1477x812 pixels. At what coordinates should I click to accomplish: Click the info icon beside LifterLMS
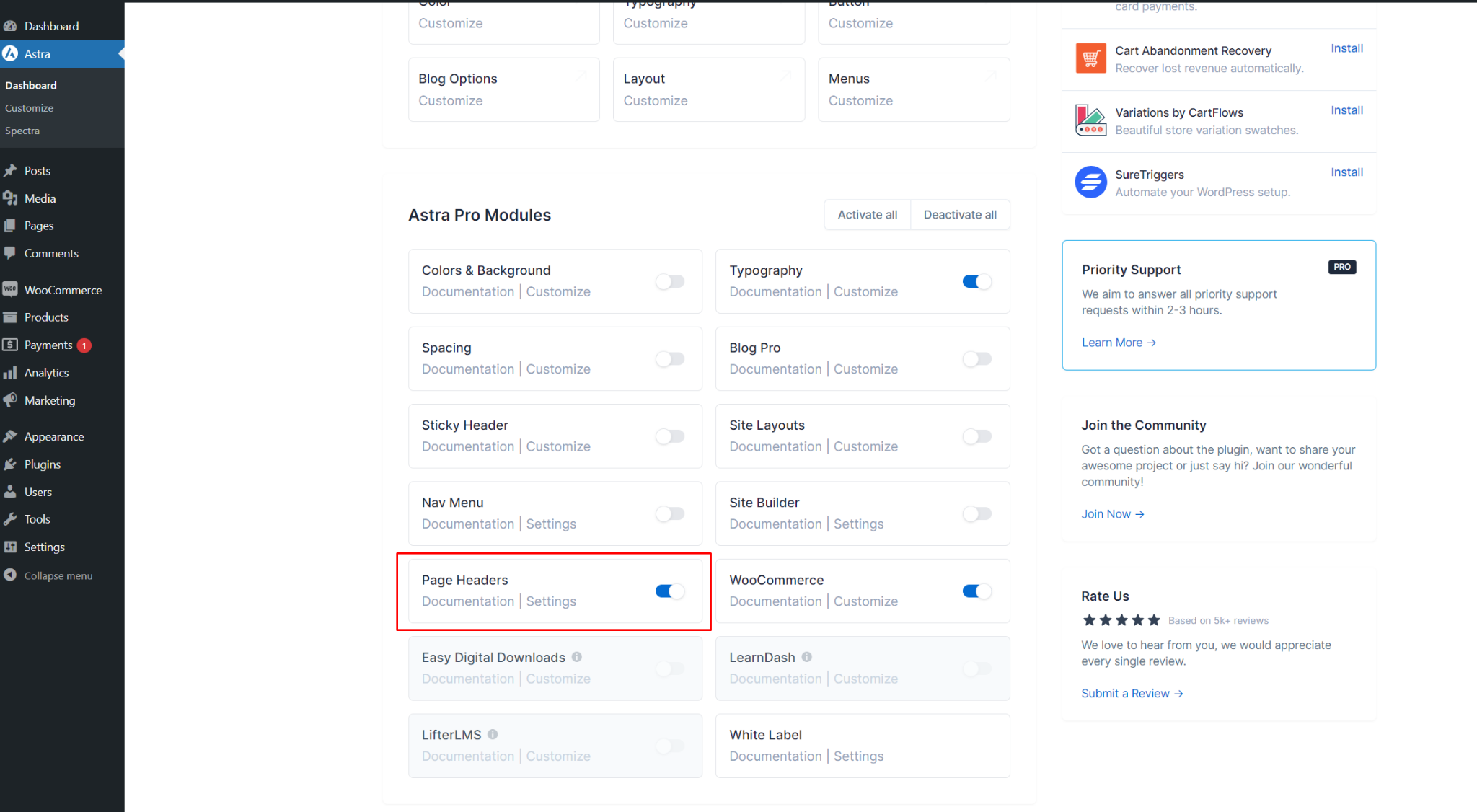(493, 734)
